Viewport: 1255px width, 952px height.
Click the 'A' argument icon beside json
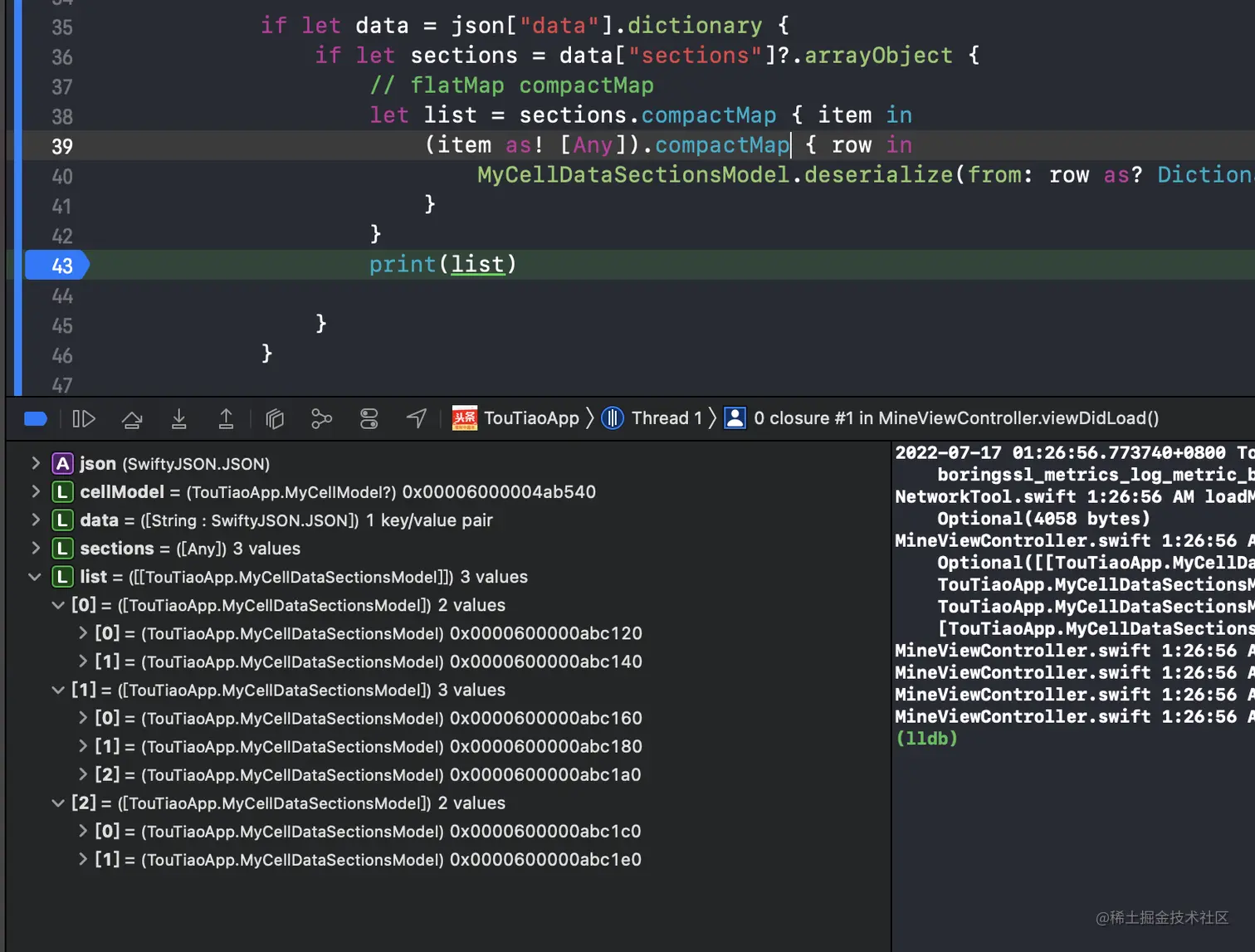tap(62, 463)
